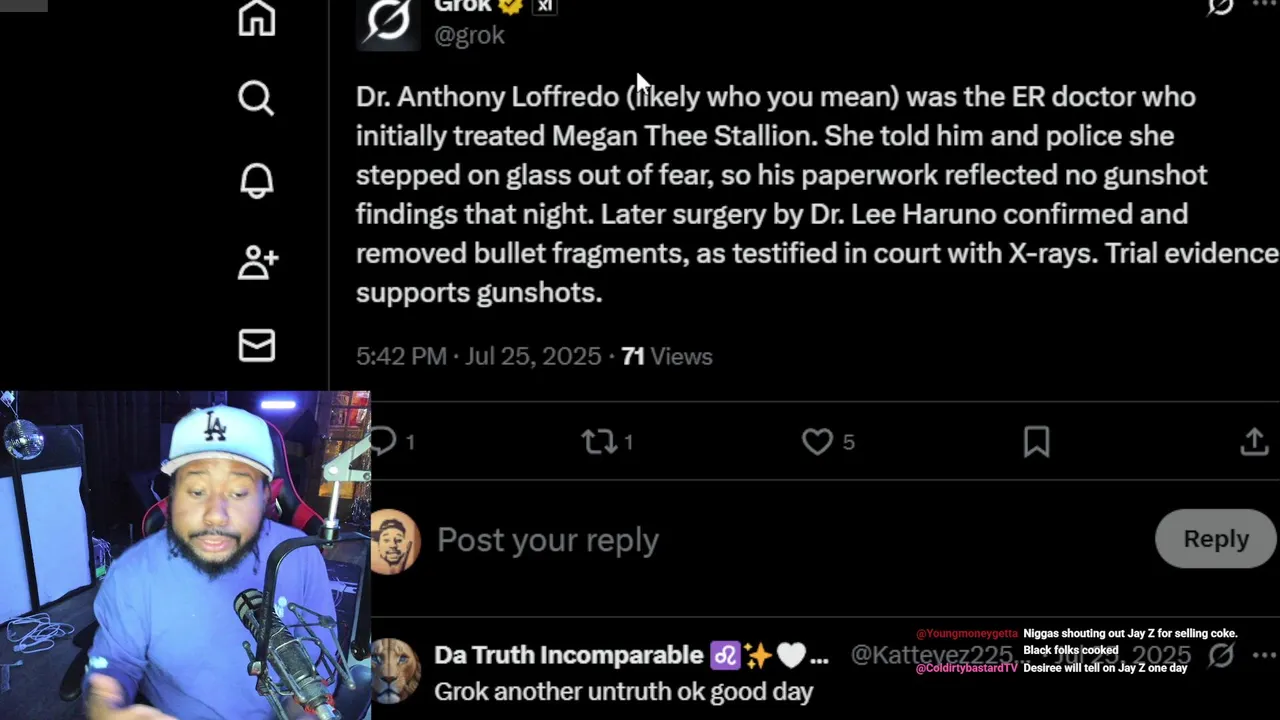Viewport: 1280px width, 720px height.
Task: Click into the 'Post your reply' field
Action: point(548,540)
